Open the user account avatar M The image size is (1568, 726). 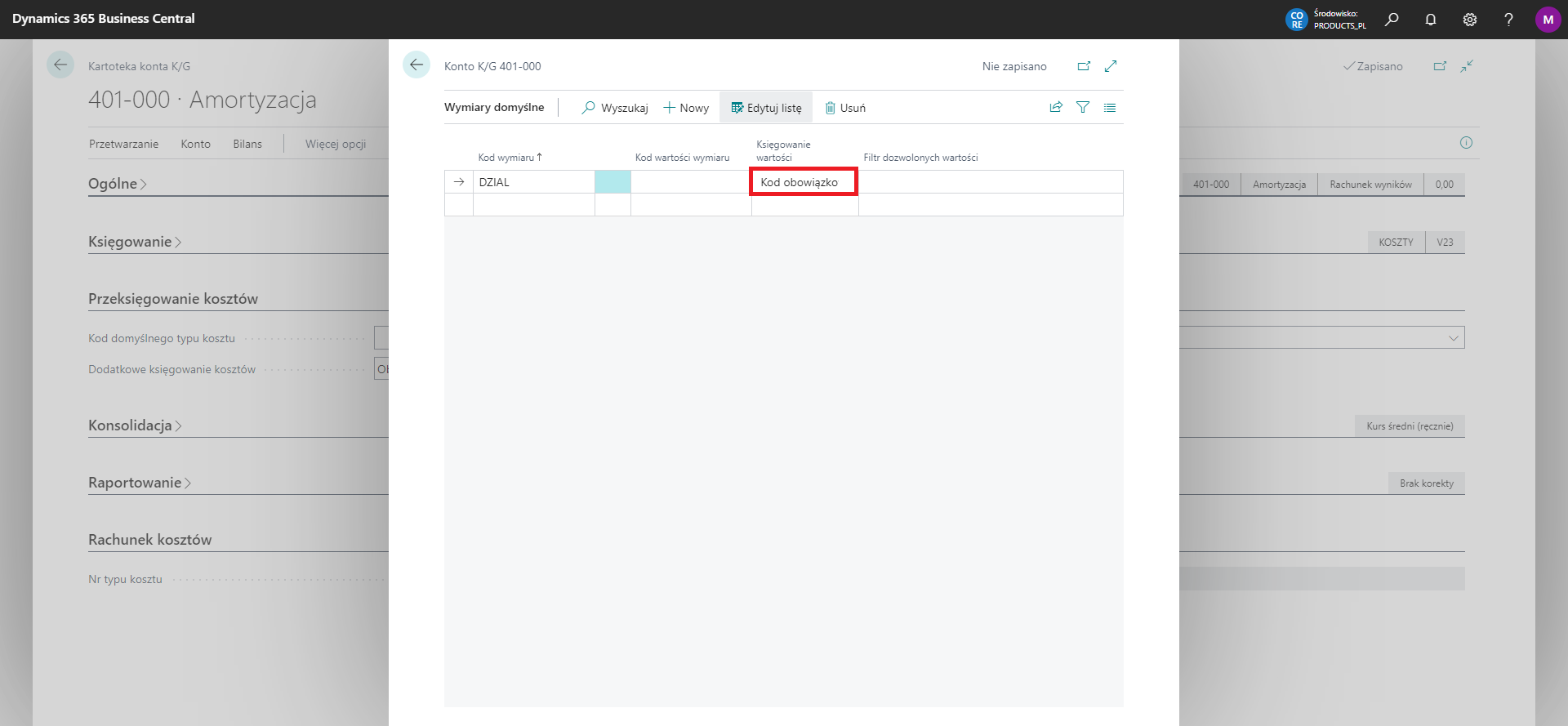[x=1548, y=20]
